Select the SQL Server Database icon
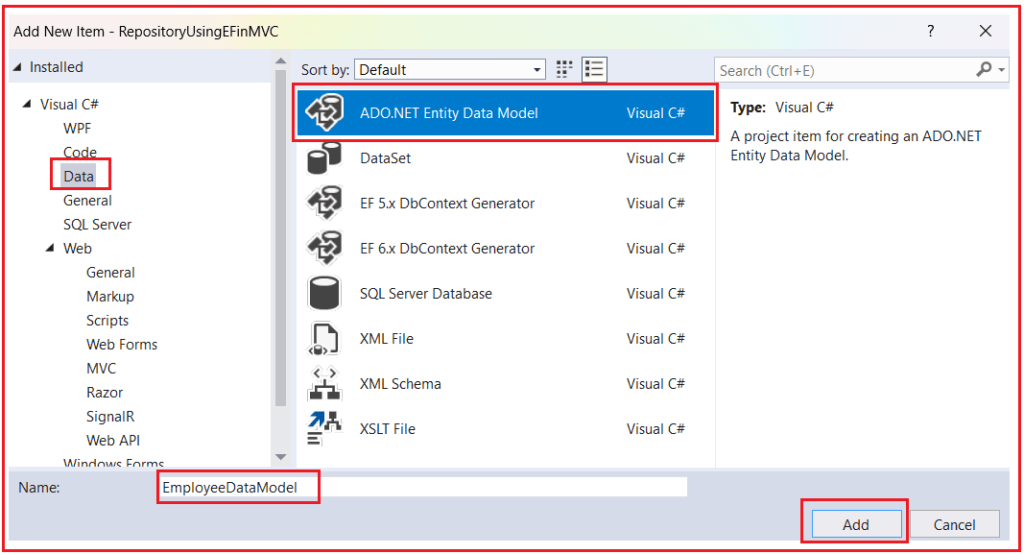Screen dimensions: 1024x554 324,294
